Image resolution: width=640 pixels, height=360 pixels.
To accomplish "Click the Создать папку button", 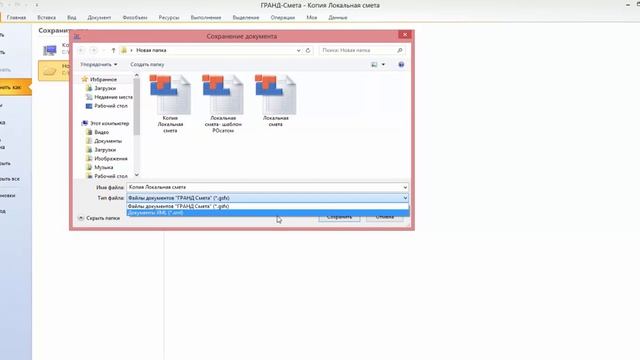I will [x=147, y=64].
